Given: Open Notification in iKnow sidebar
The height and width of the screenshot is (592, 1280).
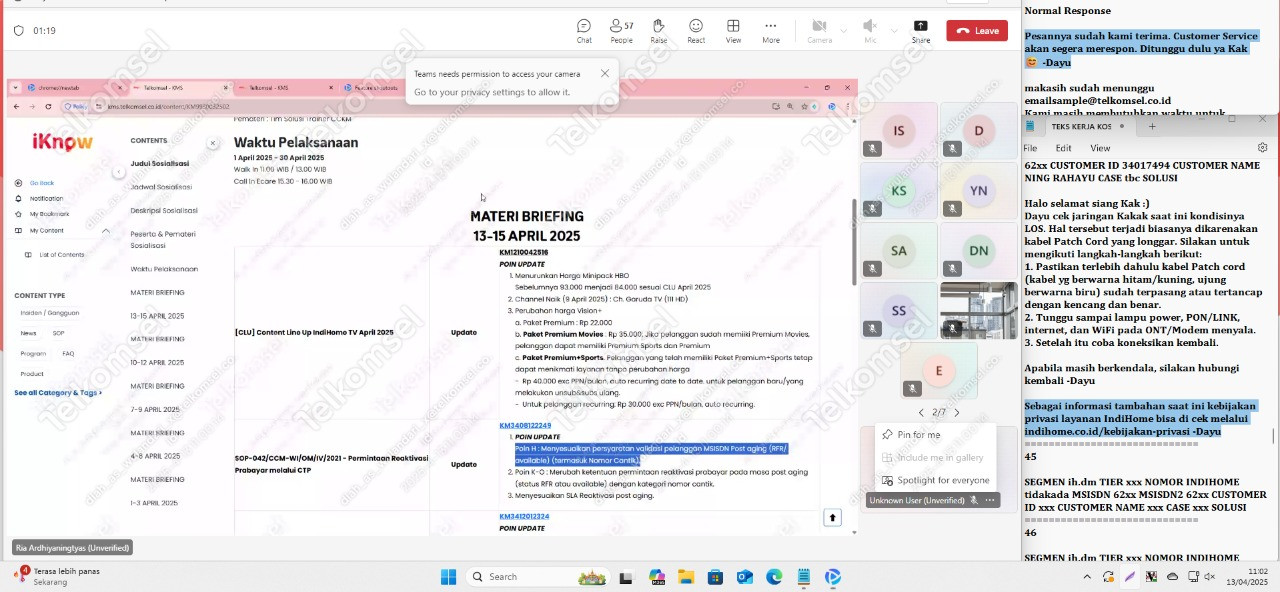Looking at the screenshot, I should (x=46, y=199).
